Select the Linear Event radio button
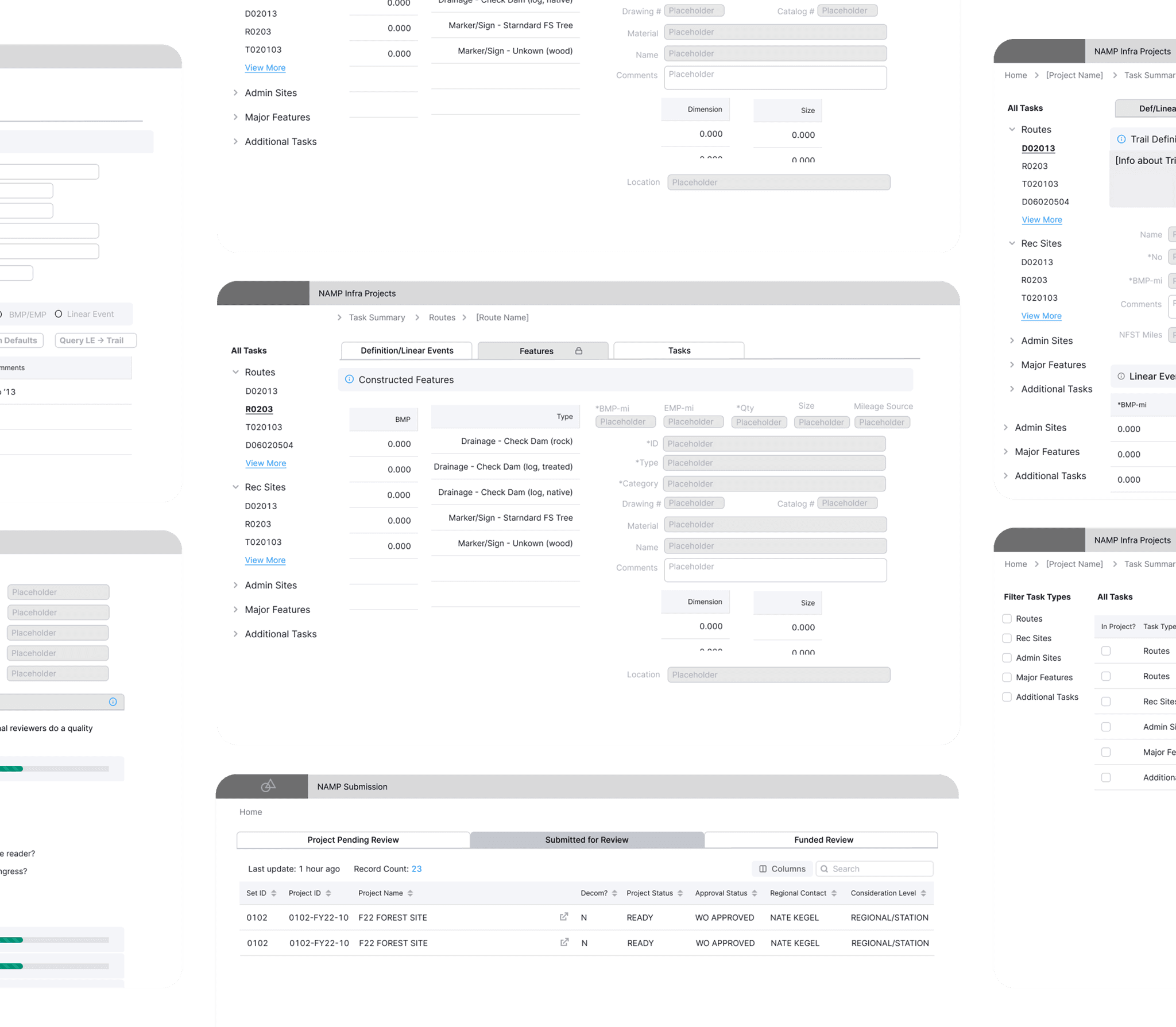 point(59,314)
